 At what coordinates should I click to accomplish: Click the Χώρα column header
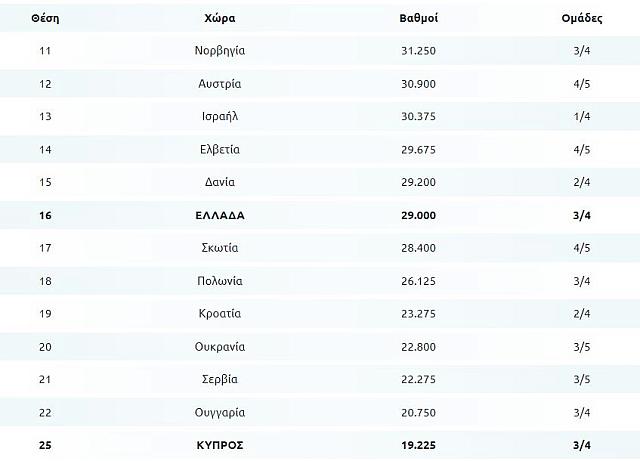(x=221, y=18)
